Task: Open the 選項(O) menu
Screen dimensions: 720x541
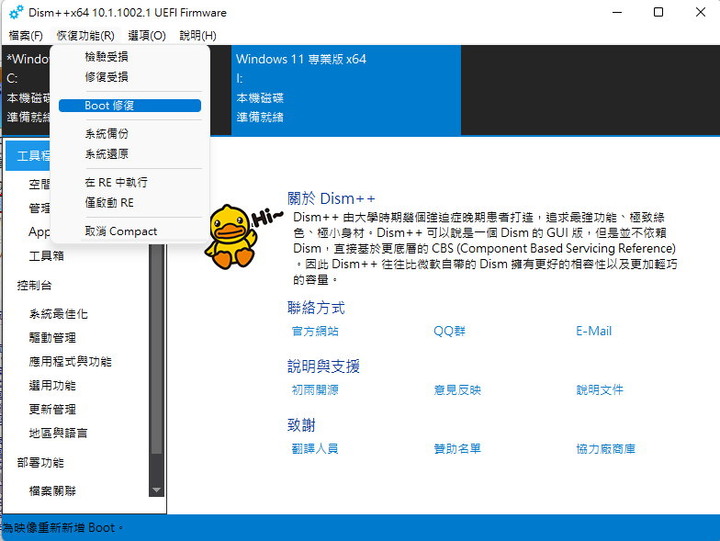Action: coord(147,35)
